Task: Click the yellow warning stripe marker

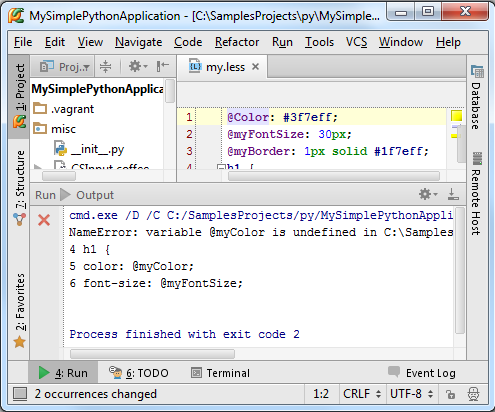Action: point(455,135)
